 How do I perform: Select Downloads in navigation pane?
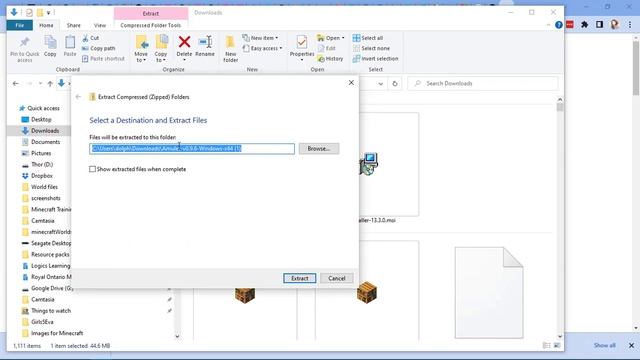point(45,131)
